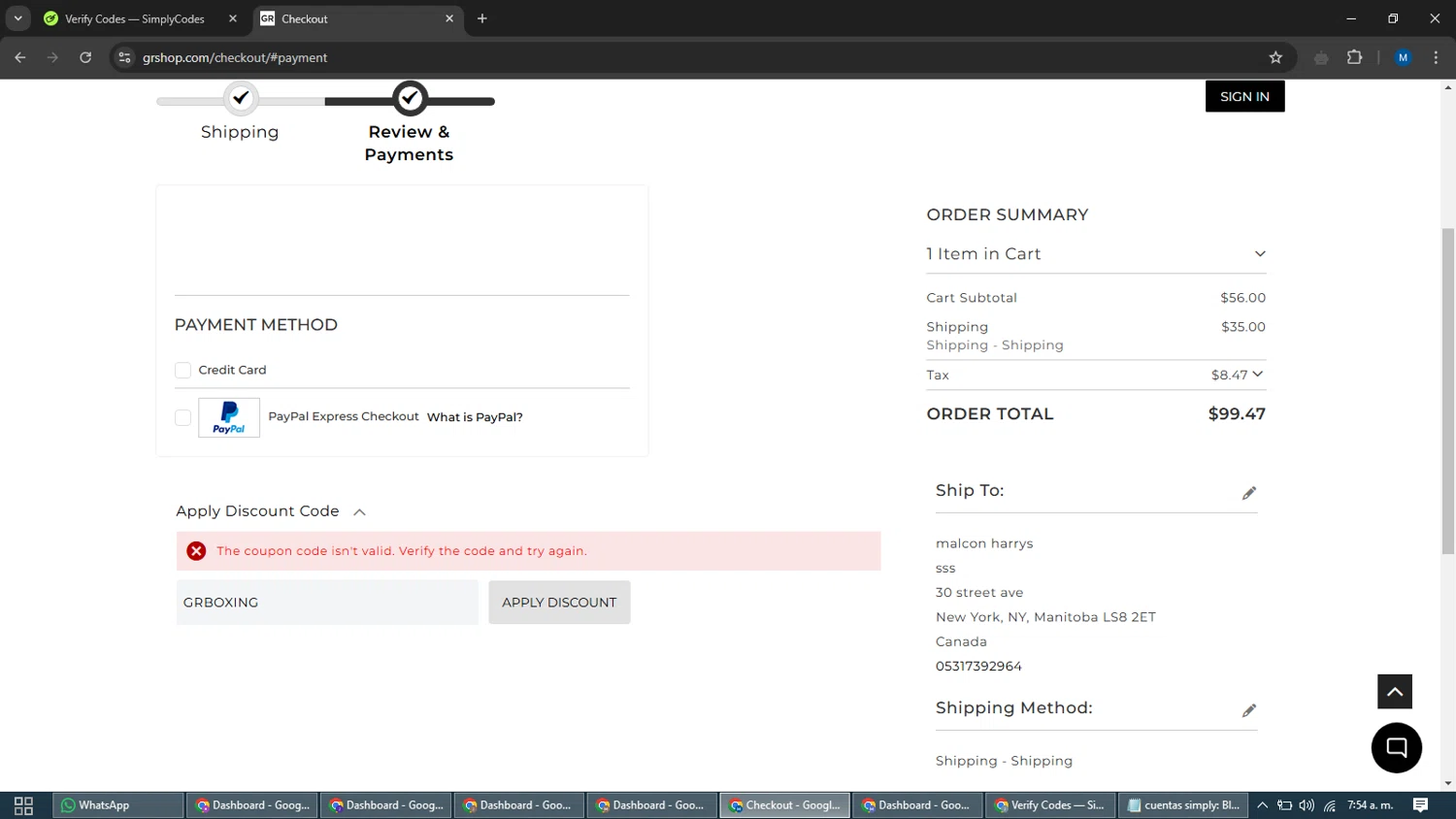Viewport: 1456px width, 819px height.
Task: Edit Shipping Method with its pencil icon
Action: (1249, 710)
